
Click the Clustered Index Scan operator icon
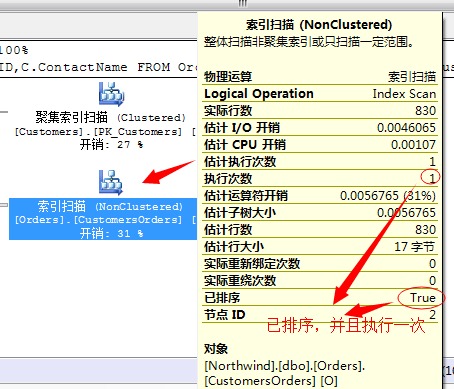click(111, 94)
